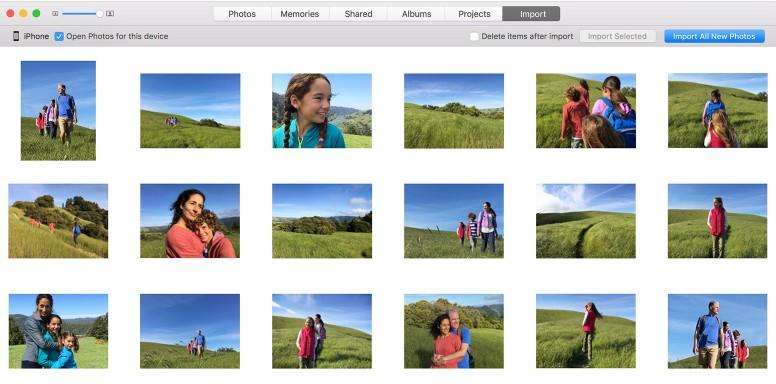Select photo of woman with two daughters
The height and width of the screenshot is (384, 776).
click(x=58, y=331)
